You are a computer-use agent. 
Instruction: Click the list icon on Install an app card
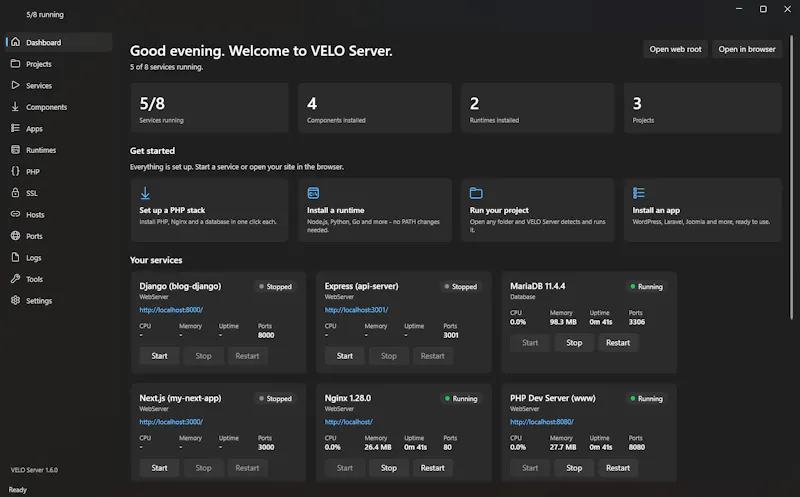[639, 193]
